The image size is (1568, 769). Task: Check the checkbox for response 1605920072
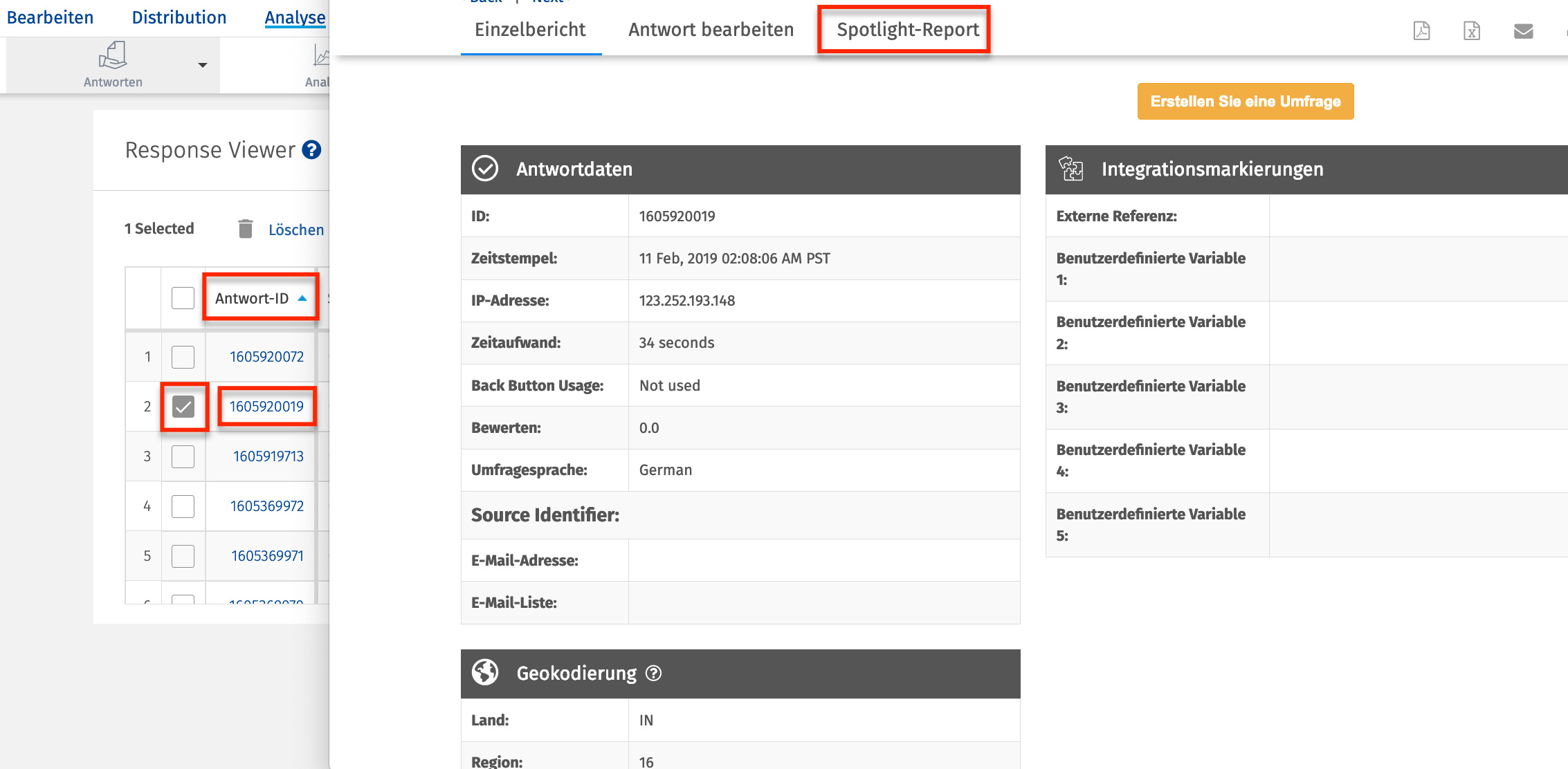(x=183, y=357)
